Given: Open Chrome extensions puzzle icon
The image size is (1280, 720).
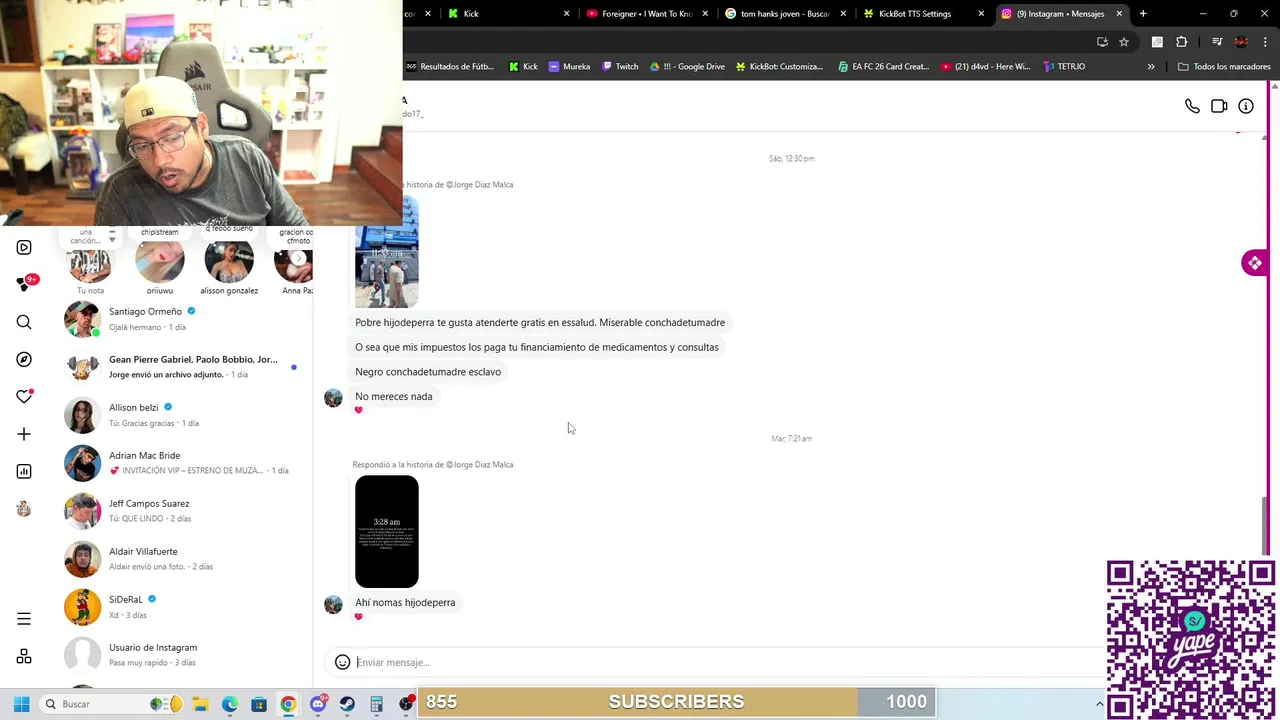Looking at the screenshot, I should point(1182,42).
